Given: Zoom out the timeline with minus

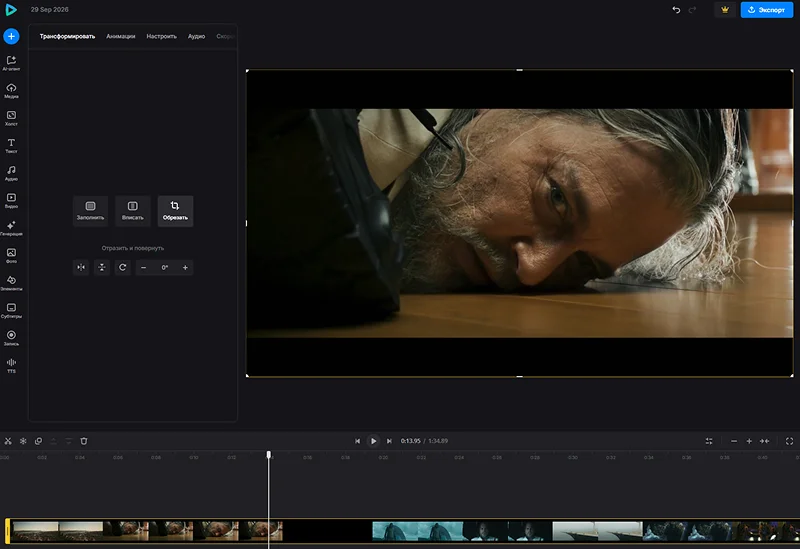Looking at the screenshot, I should [x=734, y=441].
